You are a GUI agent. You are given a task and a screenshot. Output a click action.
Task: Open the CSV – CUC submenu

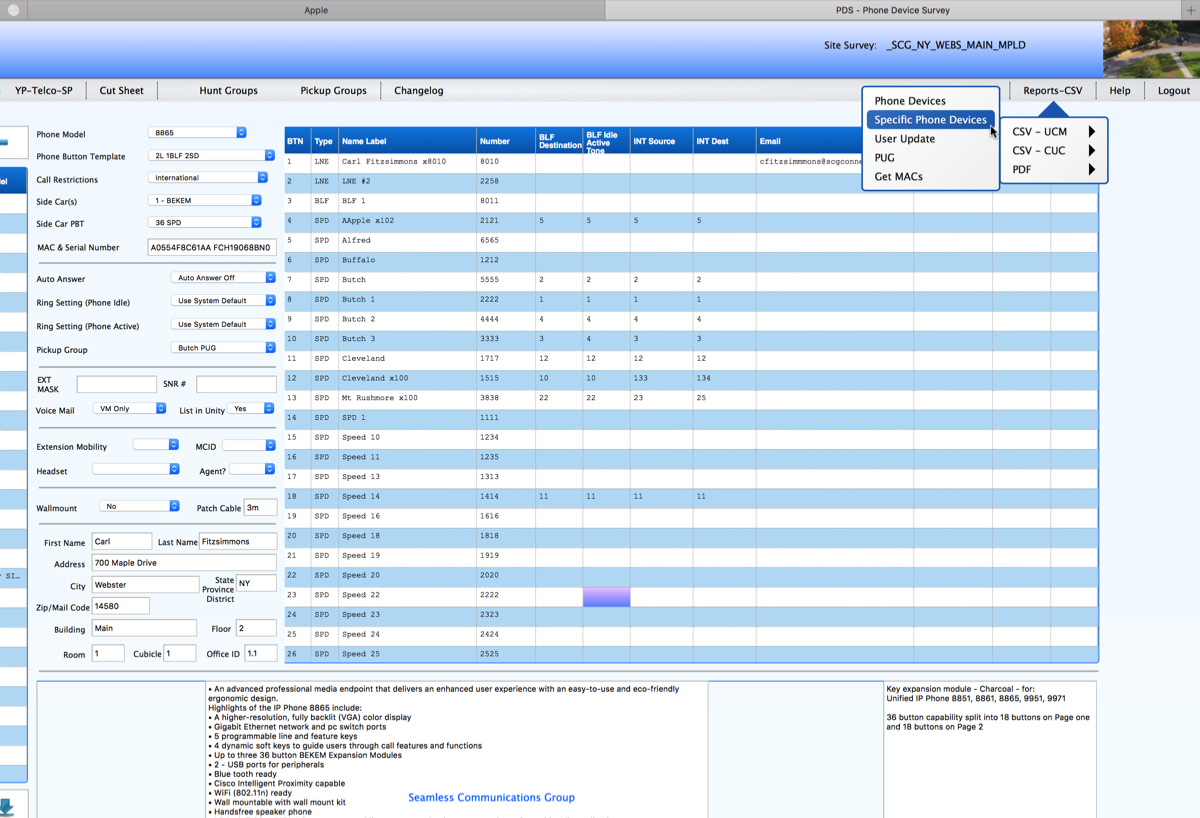click(x=1040, y=151)
